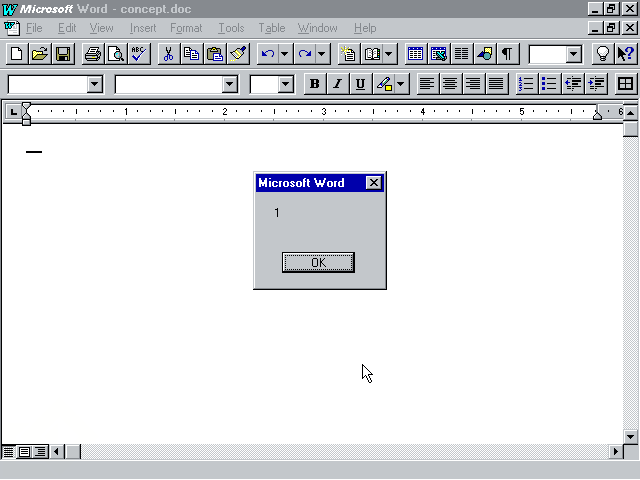Cut selection with the scissors icon
The image size is (640, 480).
pyautogui.click(x=169, y=54)
